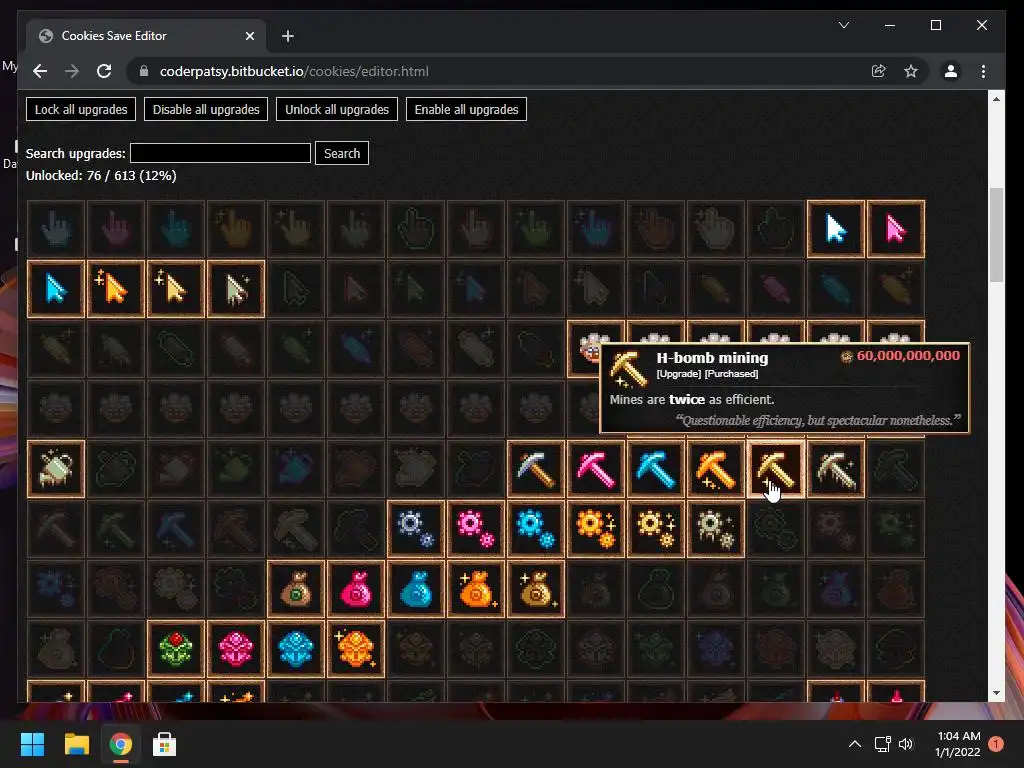Go back to previous page

[40, 71]
